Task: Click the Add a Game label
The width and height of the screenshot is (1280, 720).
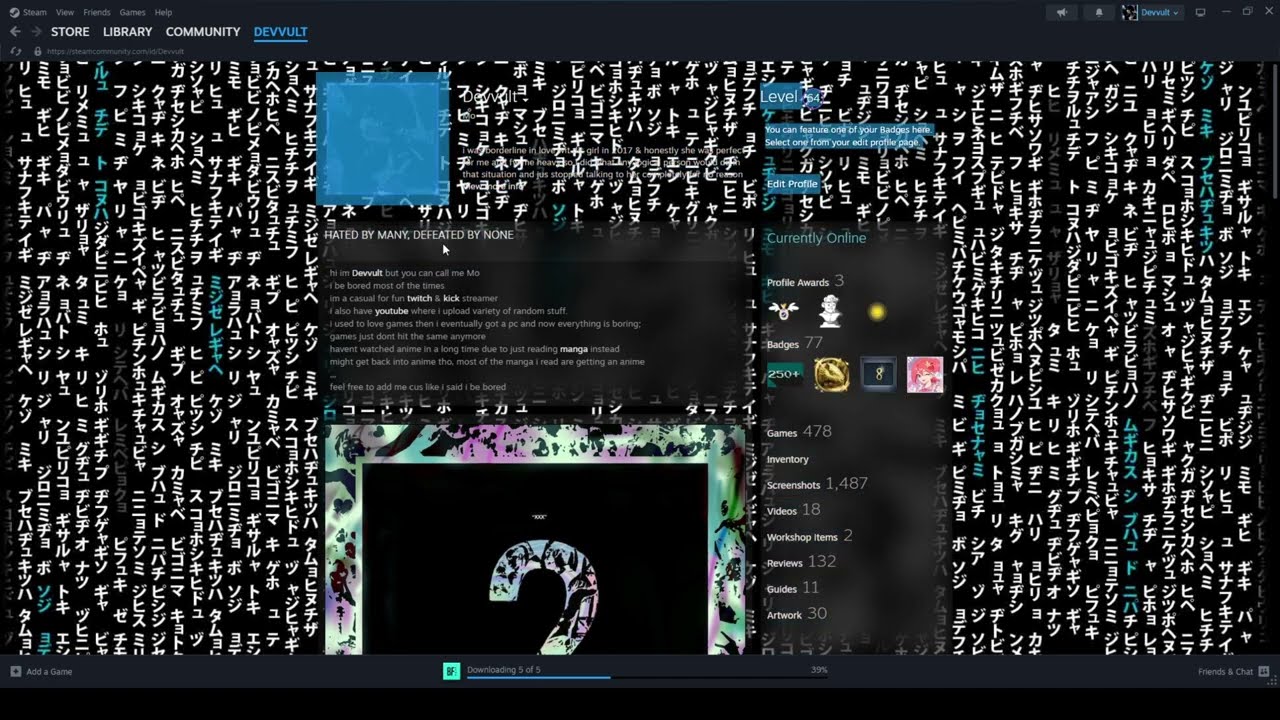Action: (49, 672)
